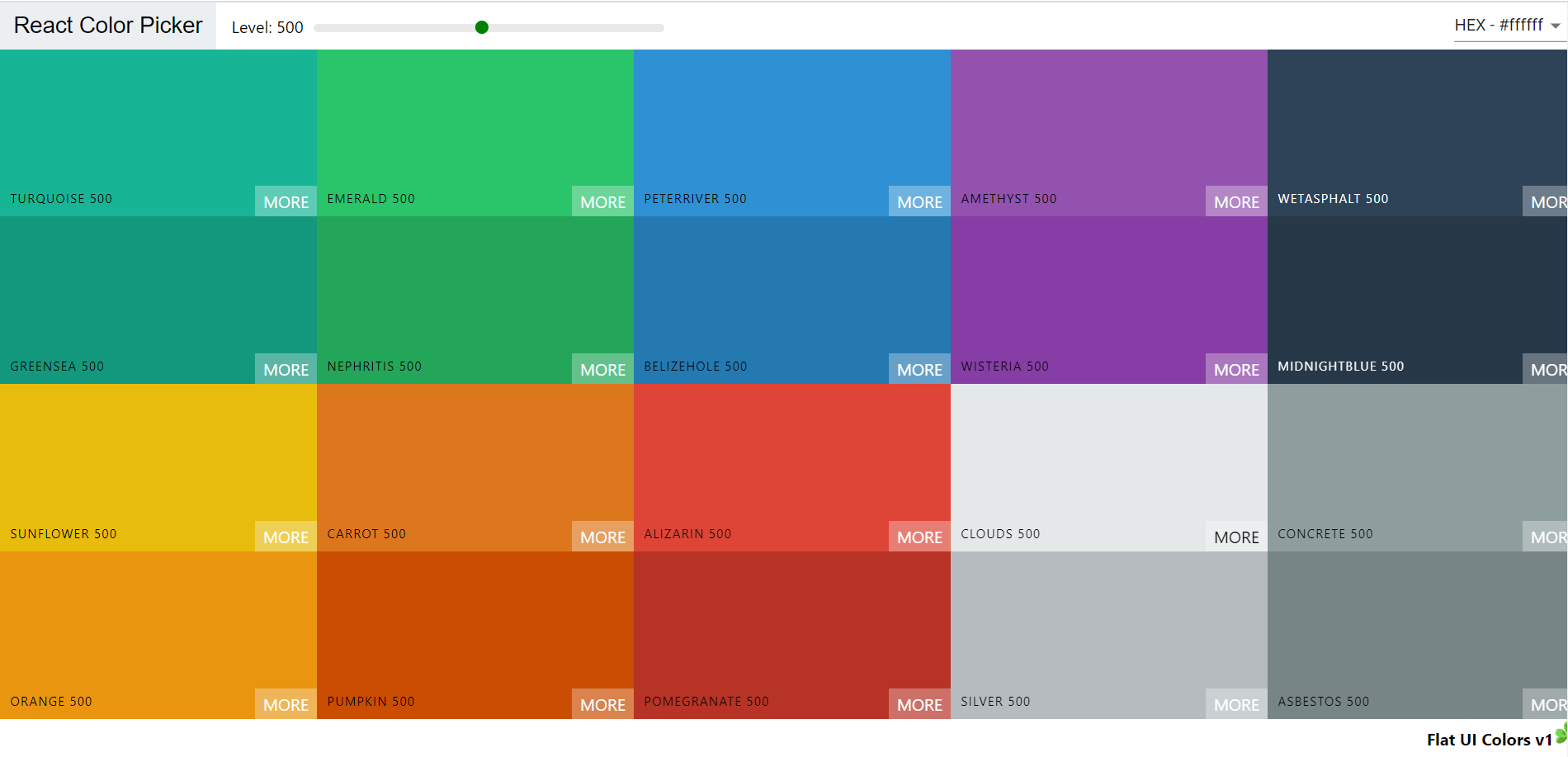The height and width of the screenshot is (757, 1568).
Task: Click MORE on the Wisteria swatch
Action: 1236,369
